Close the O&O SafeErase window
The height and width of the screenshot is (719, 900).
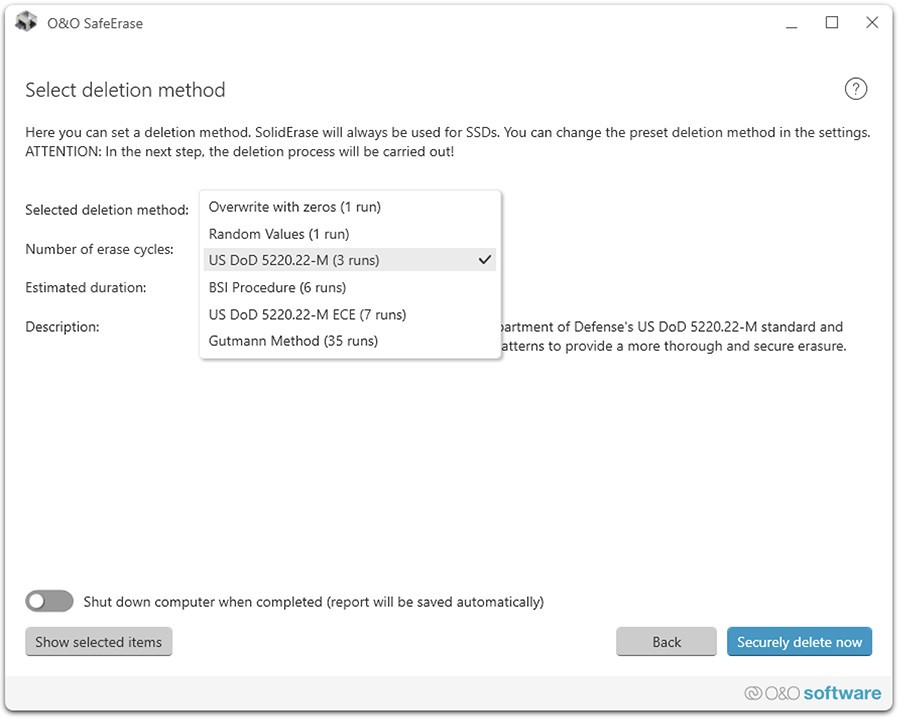872,23
